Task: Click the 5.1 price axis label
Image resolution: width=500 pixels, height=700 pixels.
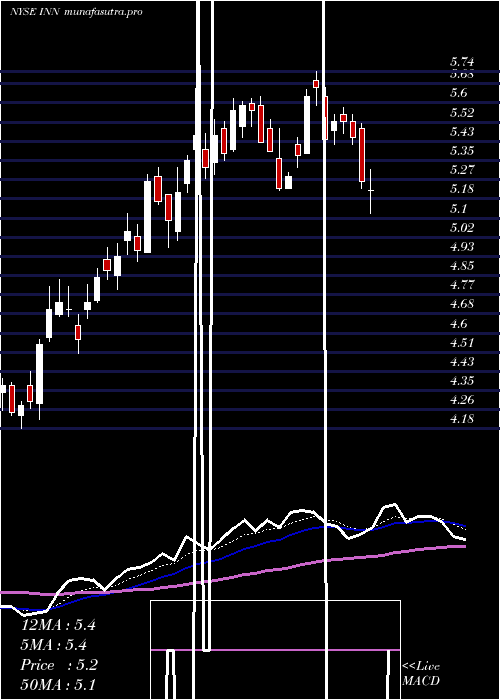Action: 458,208
